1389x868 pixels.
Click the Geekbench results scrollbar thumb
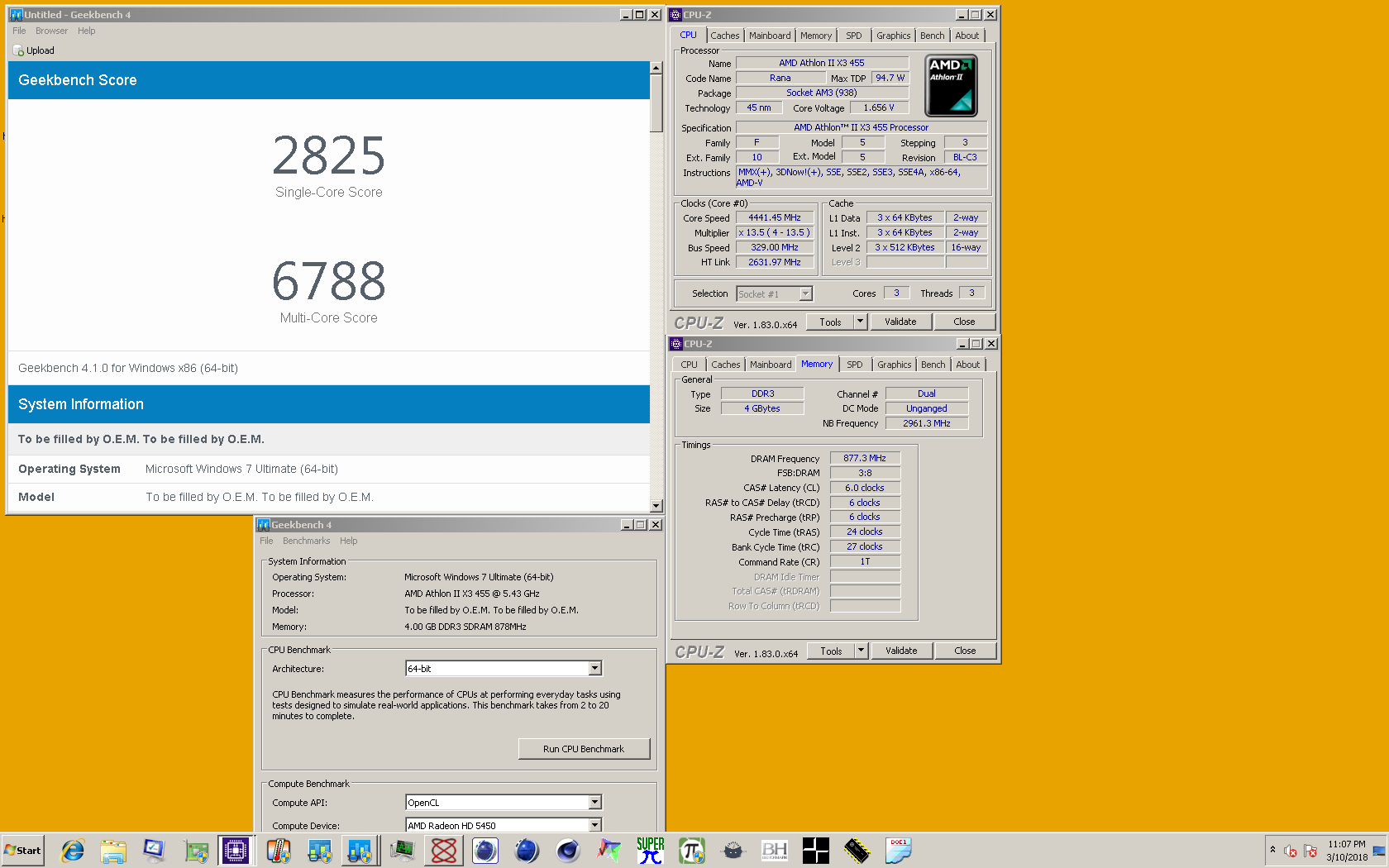point(656,103)
